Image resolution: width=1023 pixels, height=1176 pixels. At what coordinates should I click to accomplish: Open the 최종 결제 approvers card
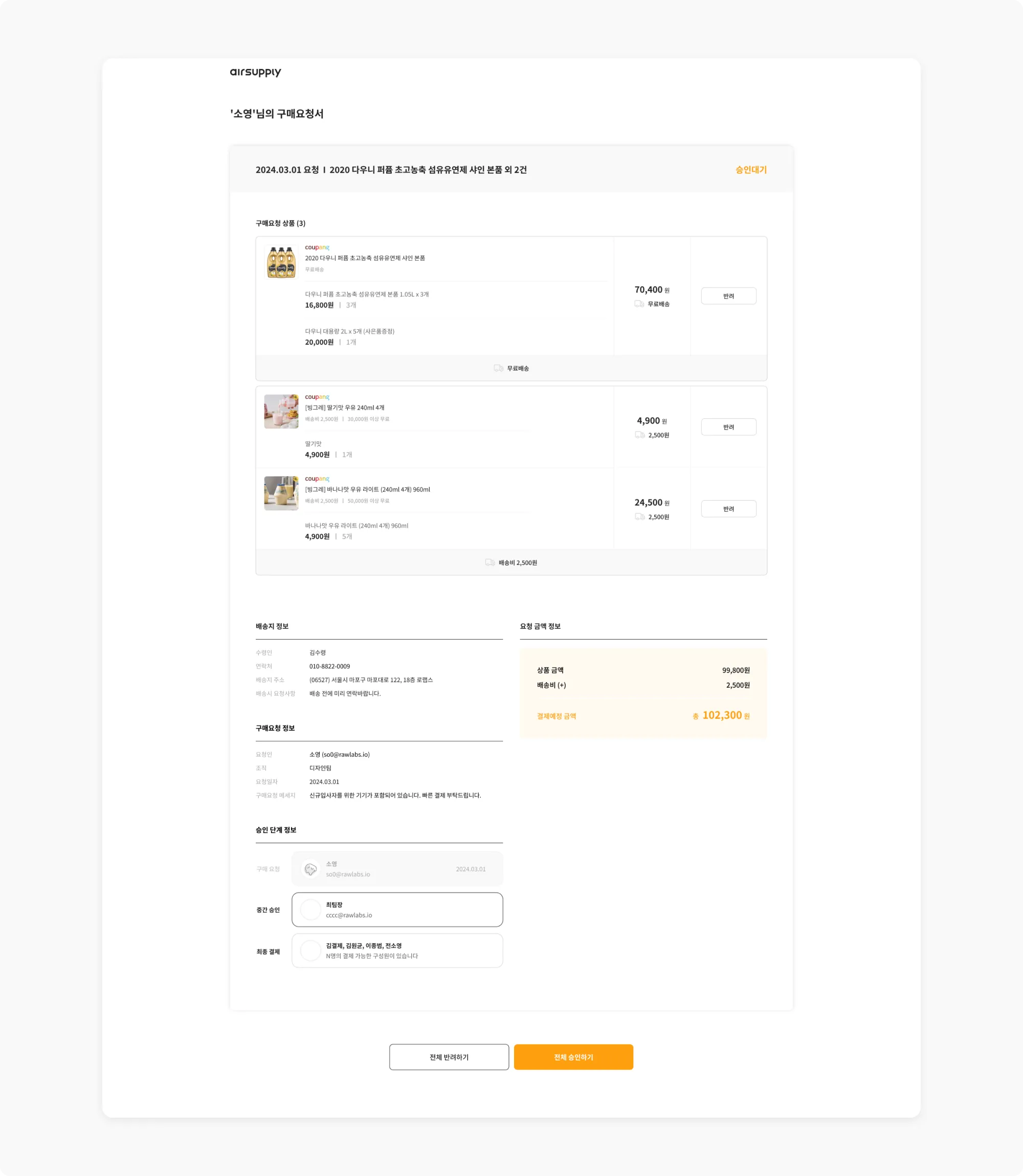411,951
